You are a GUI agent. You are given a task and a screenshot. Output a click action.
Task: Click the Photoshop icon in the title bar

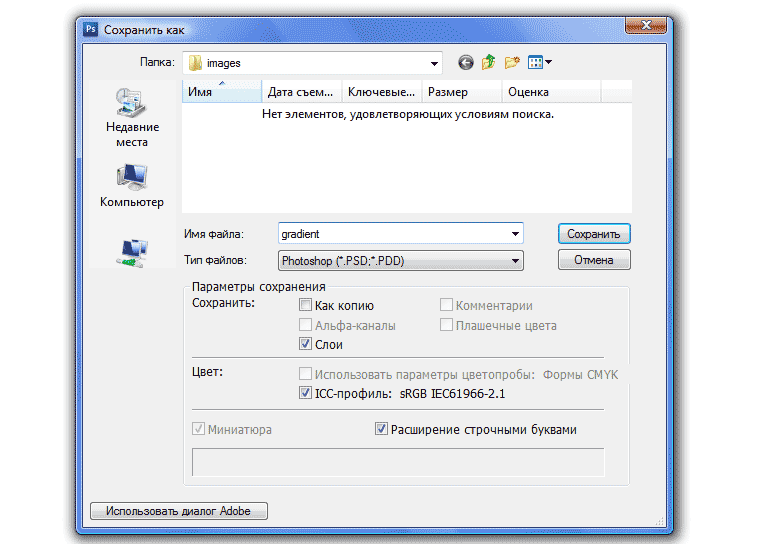coord(91,29)
